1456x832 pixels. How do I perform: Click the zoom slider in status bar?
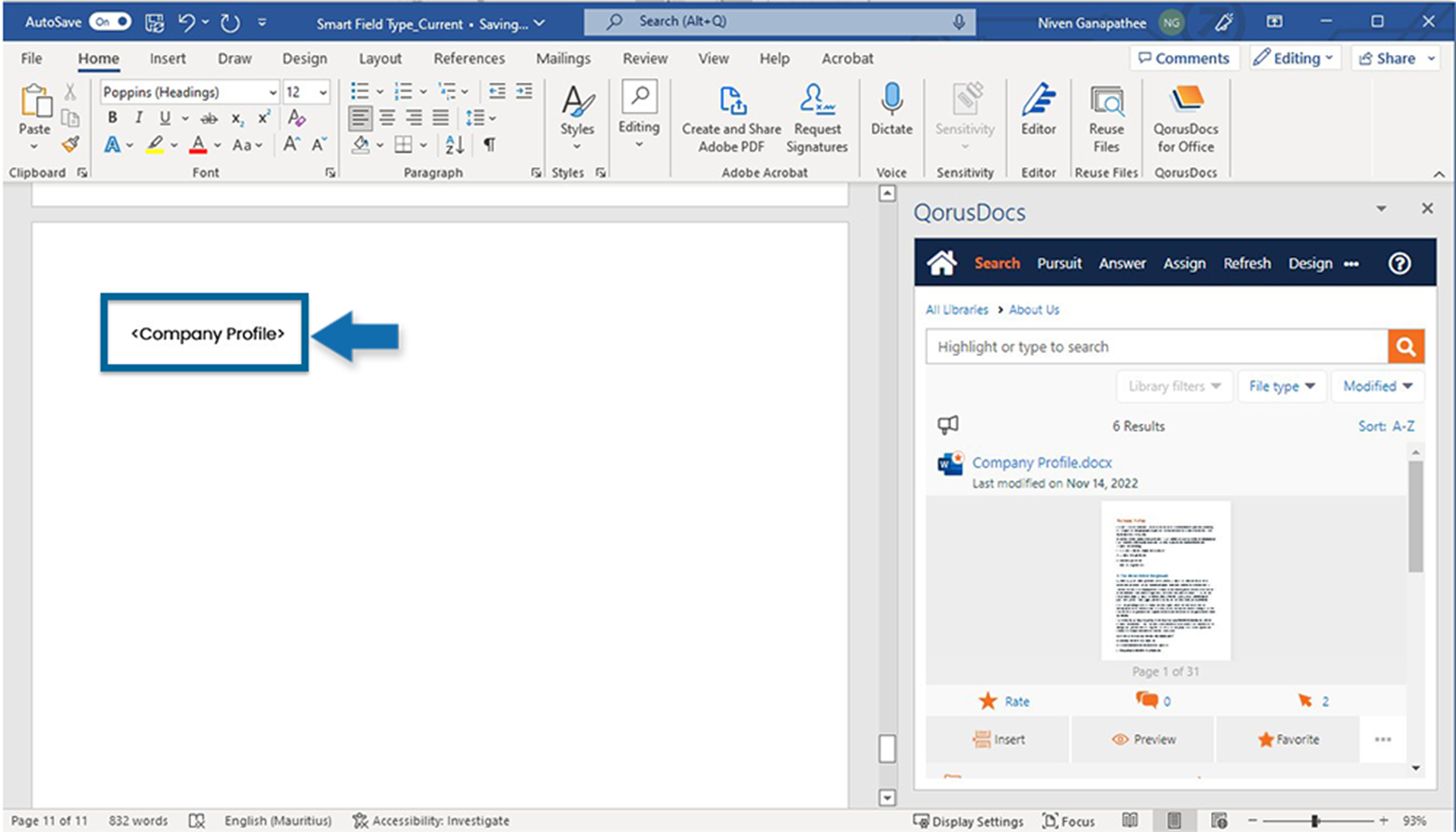[1314, 821]
